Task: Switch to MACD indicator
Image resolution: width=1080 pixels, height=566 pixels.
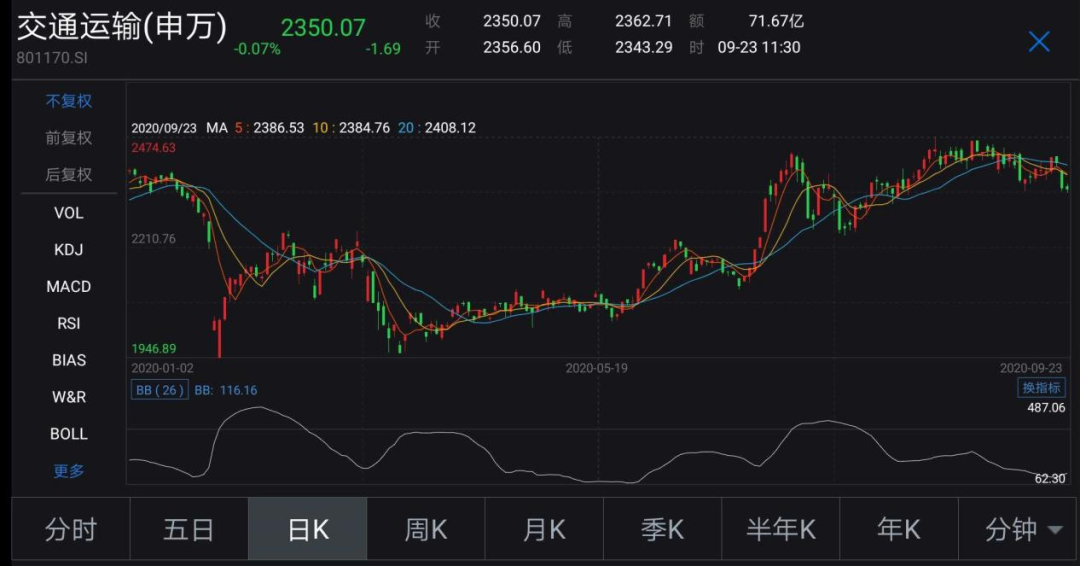Action: pyautogui.click(x=68, y=287)
